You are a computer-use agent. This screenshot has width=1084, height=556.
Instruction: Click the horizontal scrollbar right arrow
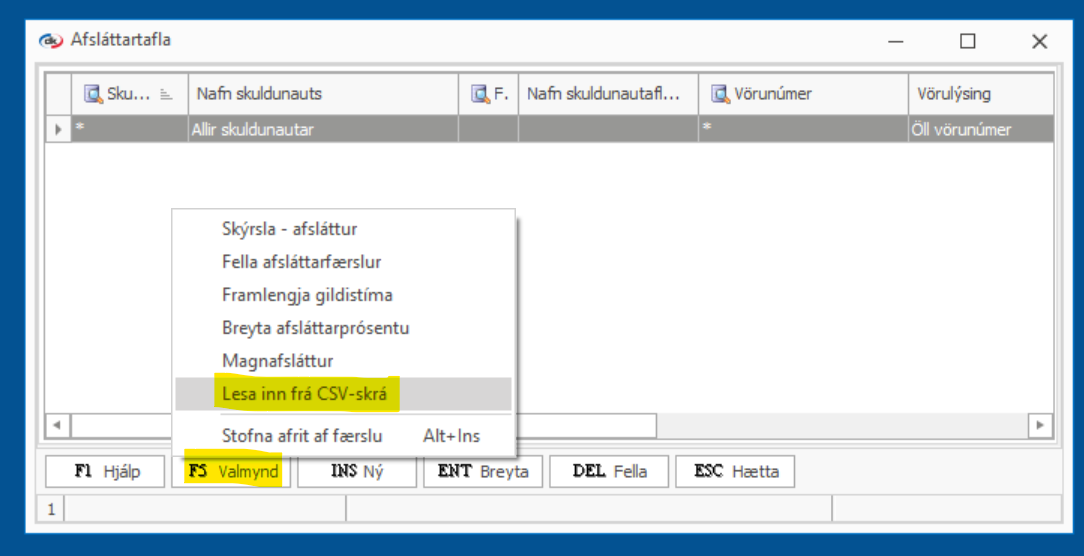1041,425
